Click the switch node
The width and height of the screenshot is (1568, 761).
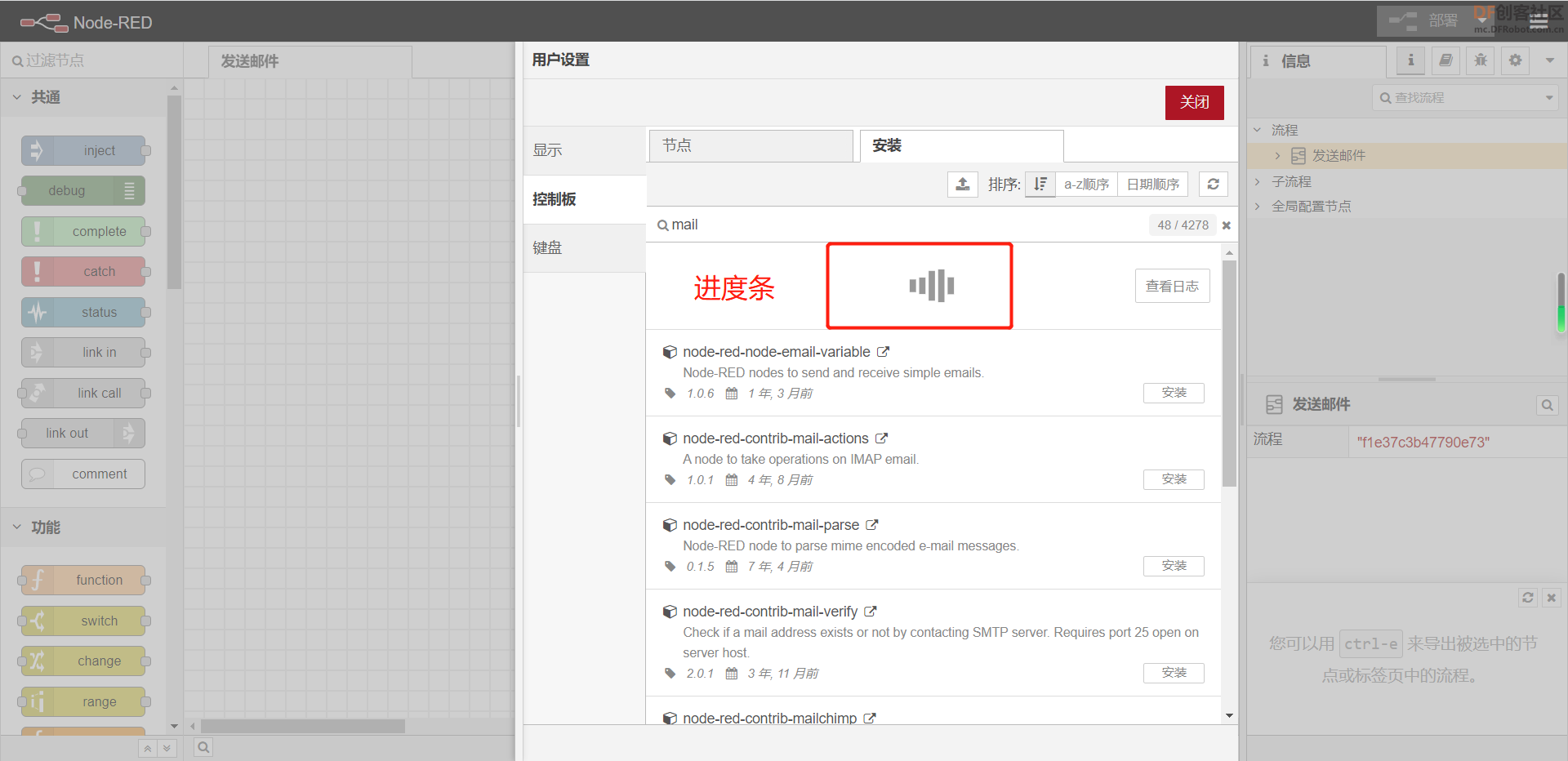[x=83, y=621]
